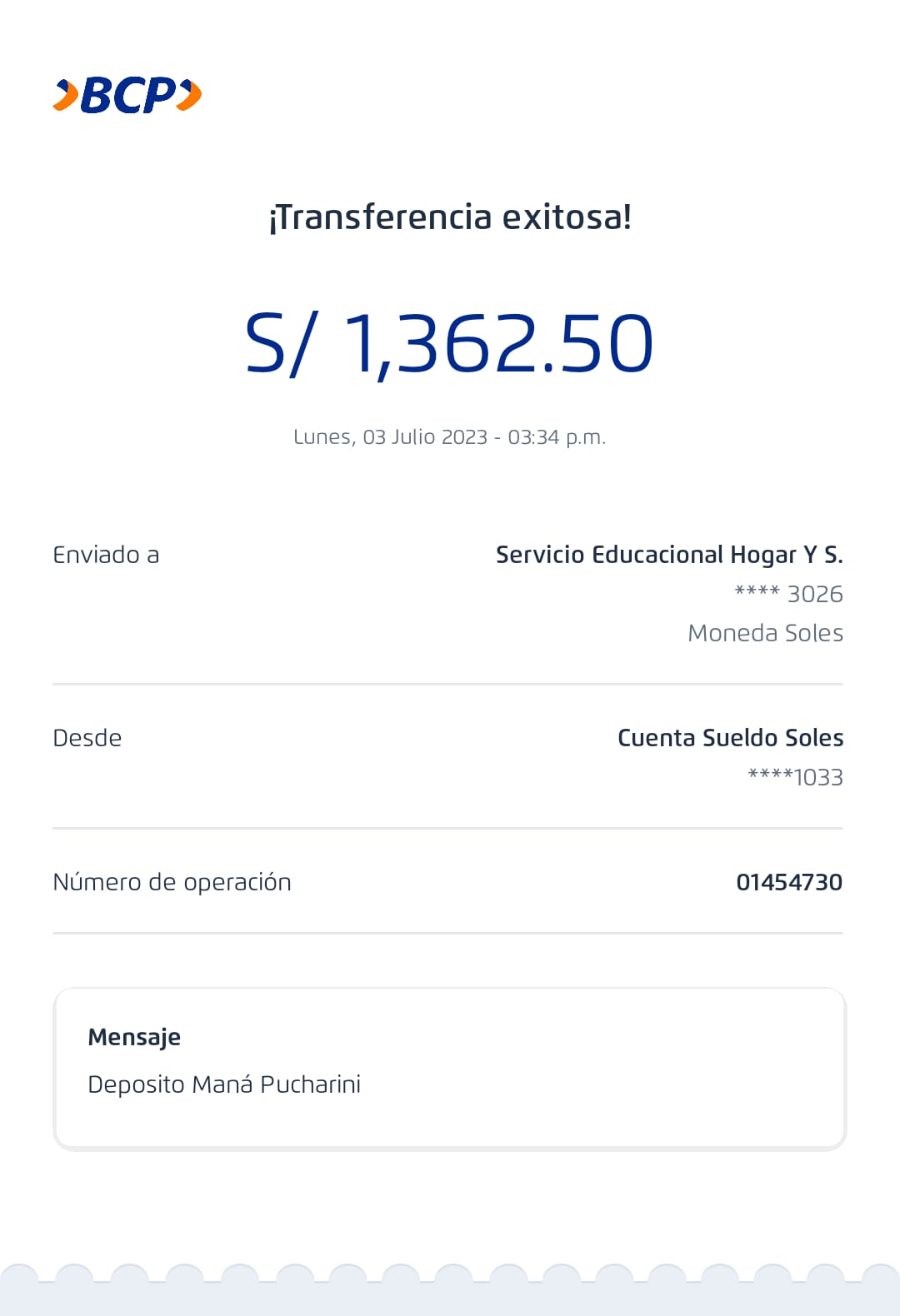Image resolution: width=900 pixels, height=1316 pixels.
Task: Click the left orange chevron of the BCP logo
Action: click(66, 95)
